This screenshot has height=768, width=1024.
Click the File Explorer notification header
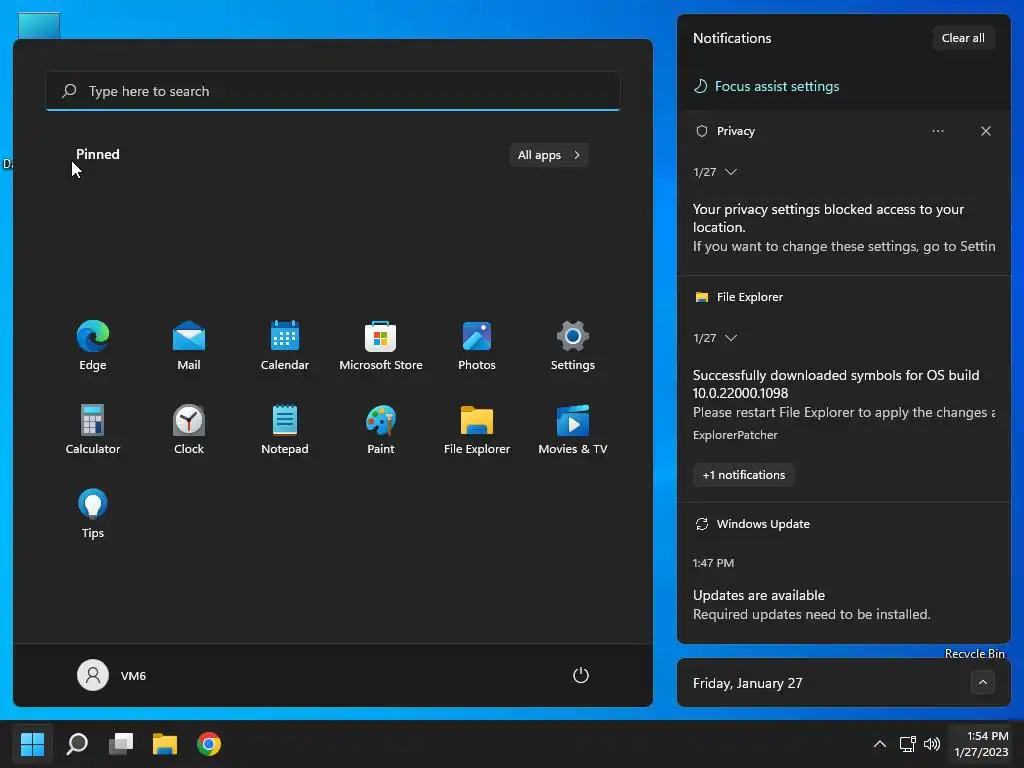750,297
